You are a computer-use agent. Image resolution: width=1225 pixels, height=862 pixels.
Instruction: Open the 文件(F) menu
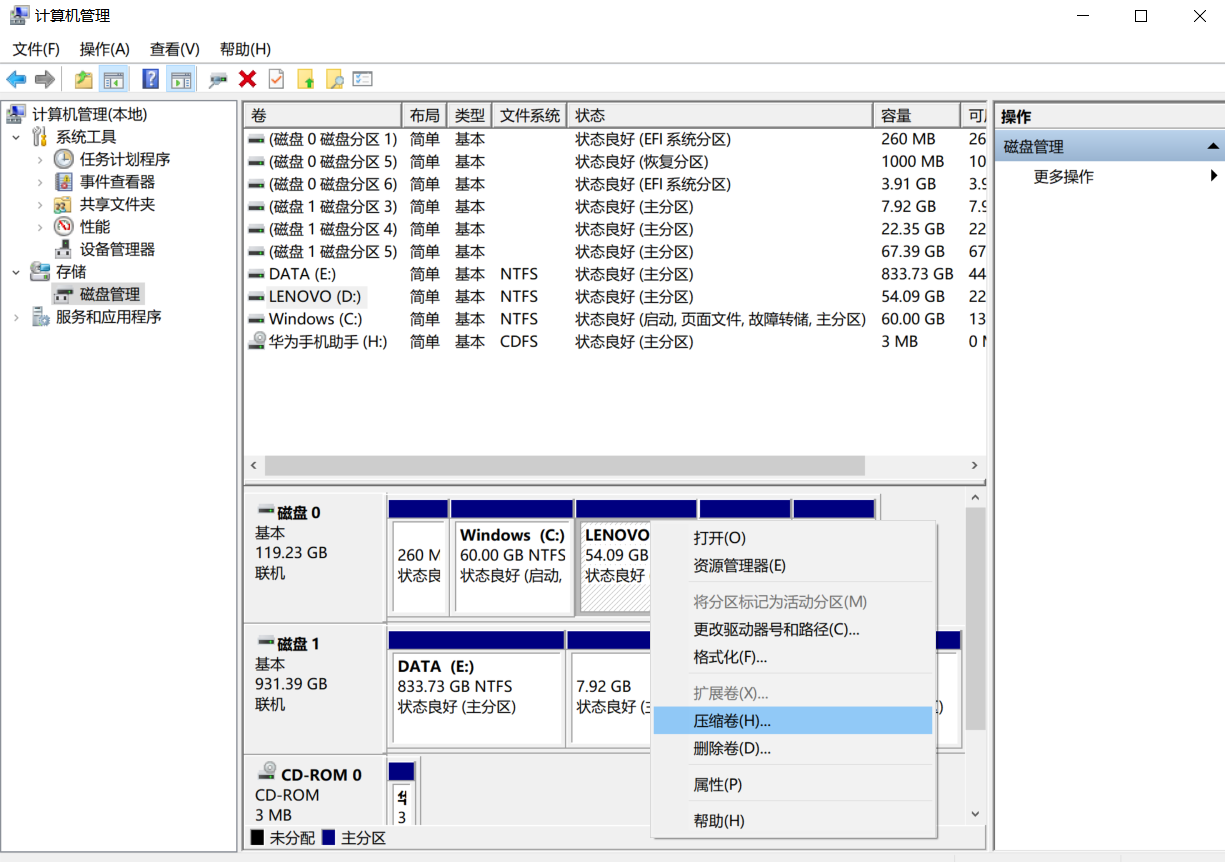click(x=36, y=49)
